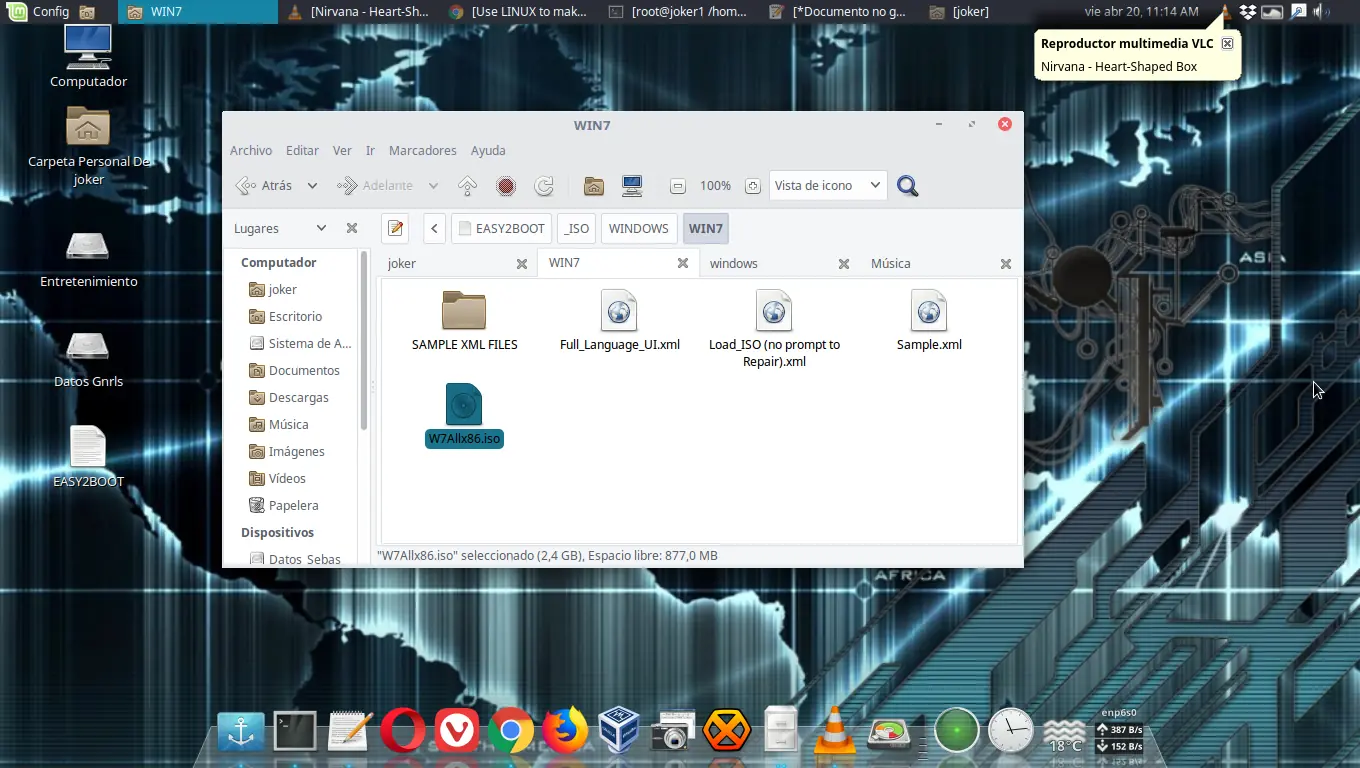The height and width of the screenshot is (768, 1360).
Task: Open the file search magnifier
Action: point(907,186)
